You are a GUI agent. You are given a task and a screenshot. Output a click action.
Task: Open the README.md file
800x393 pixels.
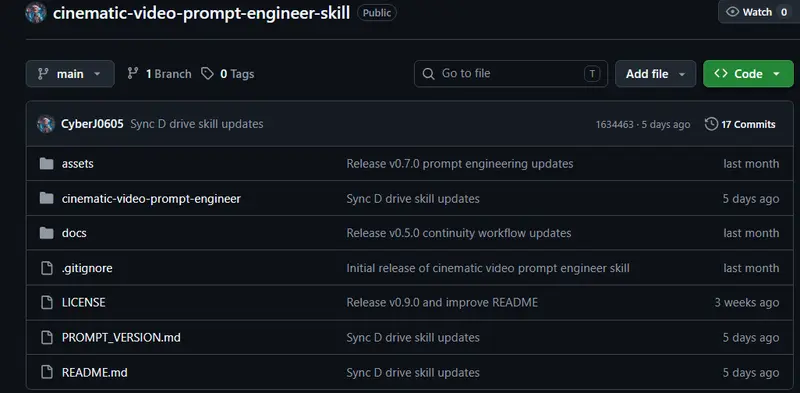pyautogui.click(x=94, y=373)
